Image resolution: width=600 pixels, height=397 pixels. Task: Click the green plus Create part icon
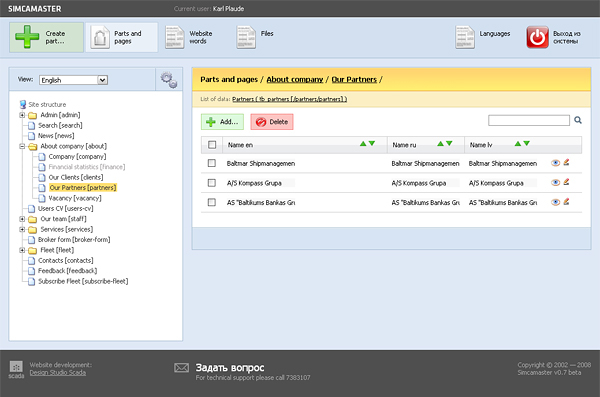[x=27, y=37]
